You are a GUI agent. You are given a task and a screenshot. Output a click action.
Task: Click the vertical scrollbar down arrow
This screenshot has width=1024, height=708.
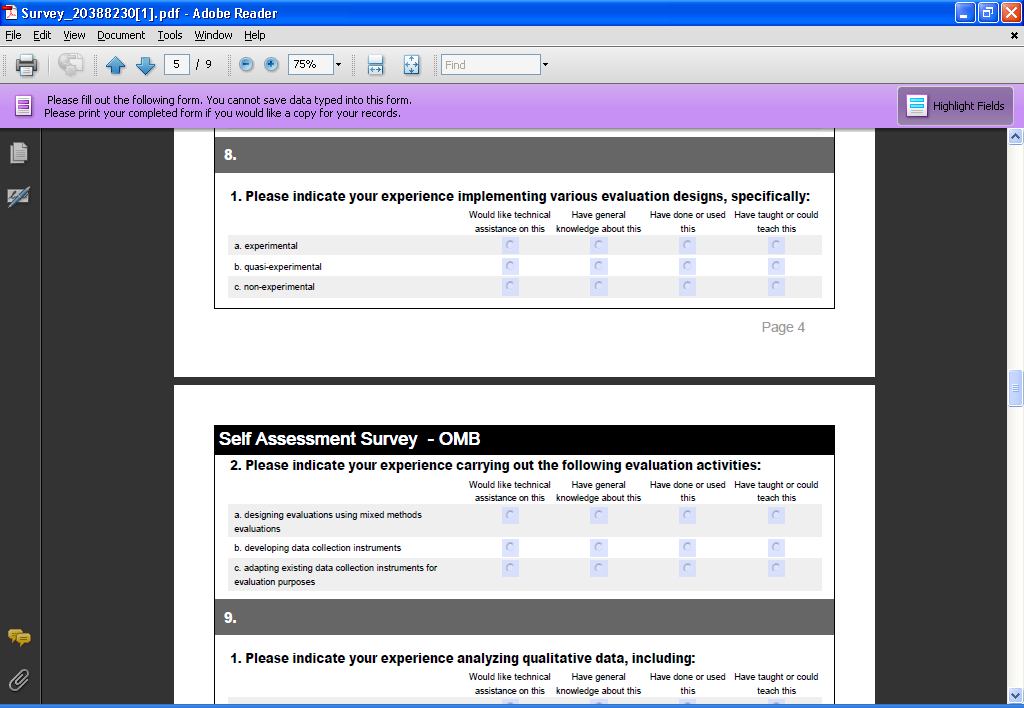pos(1015,693)
